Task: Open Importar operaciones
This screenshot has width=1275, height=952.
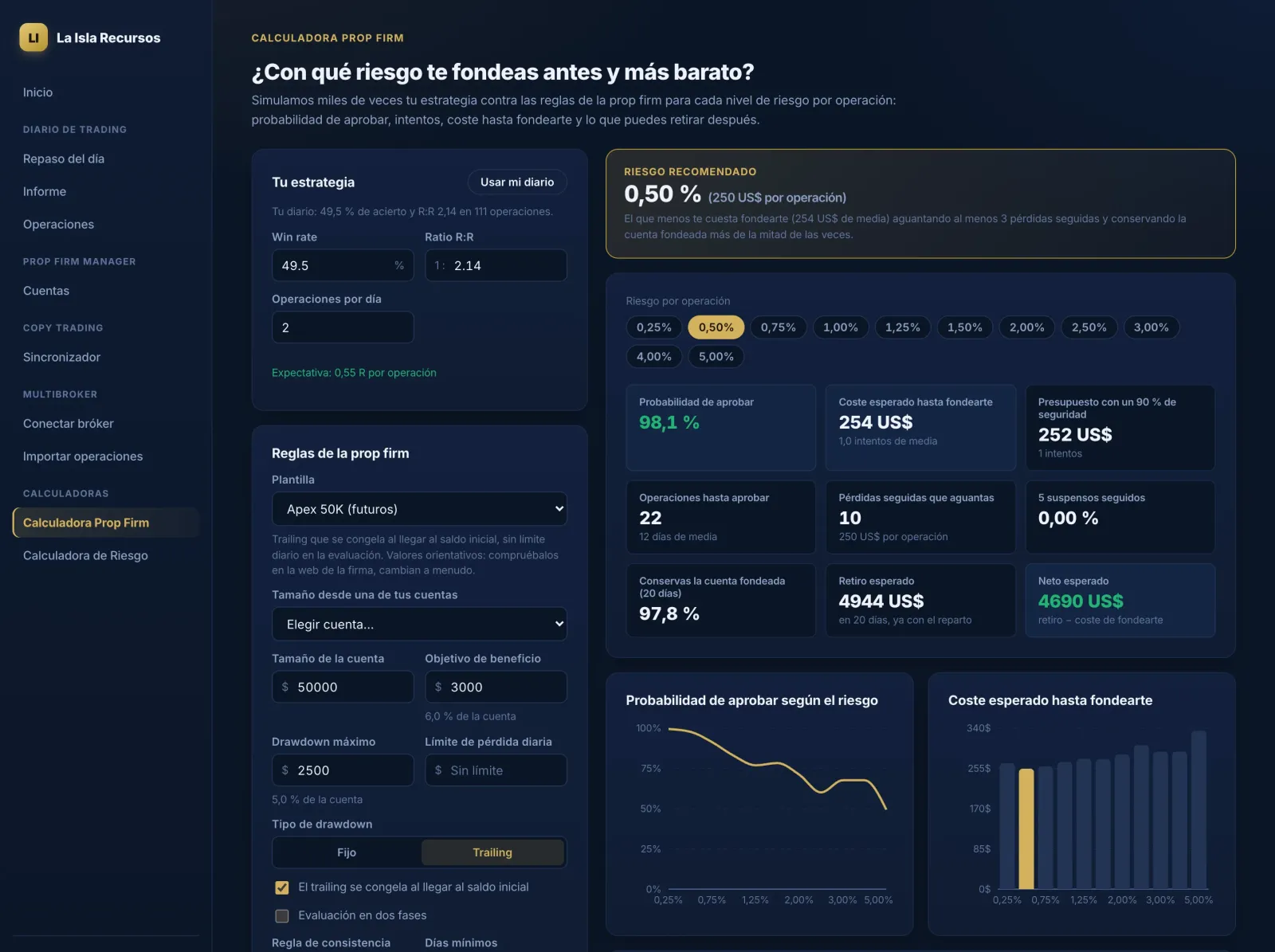Action: point(83,456)
